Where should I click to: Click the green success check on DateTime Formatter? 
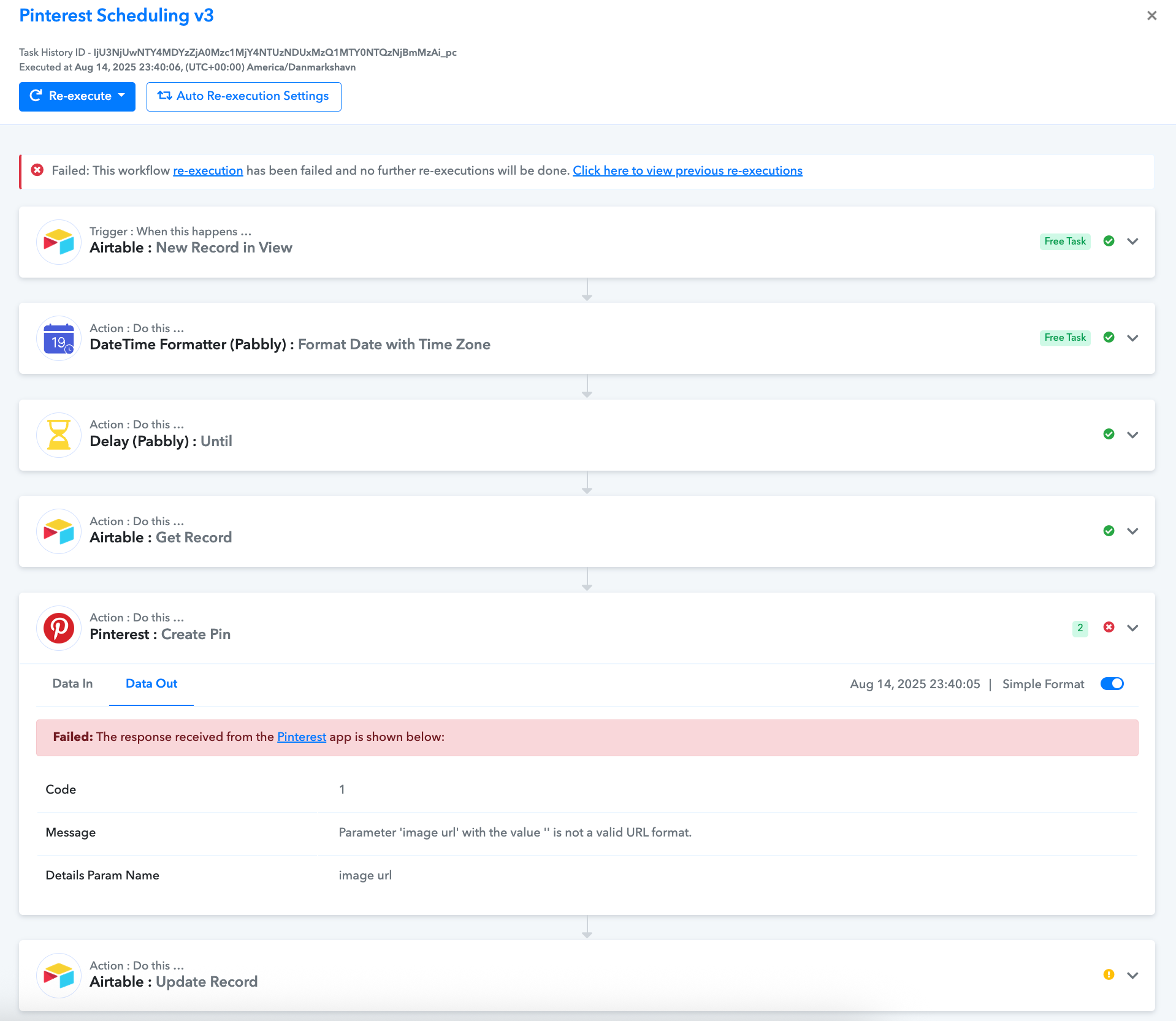pyautogui.click(x=1109, y=337)
